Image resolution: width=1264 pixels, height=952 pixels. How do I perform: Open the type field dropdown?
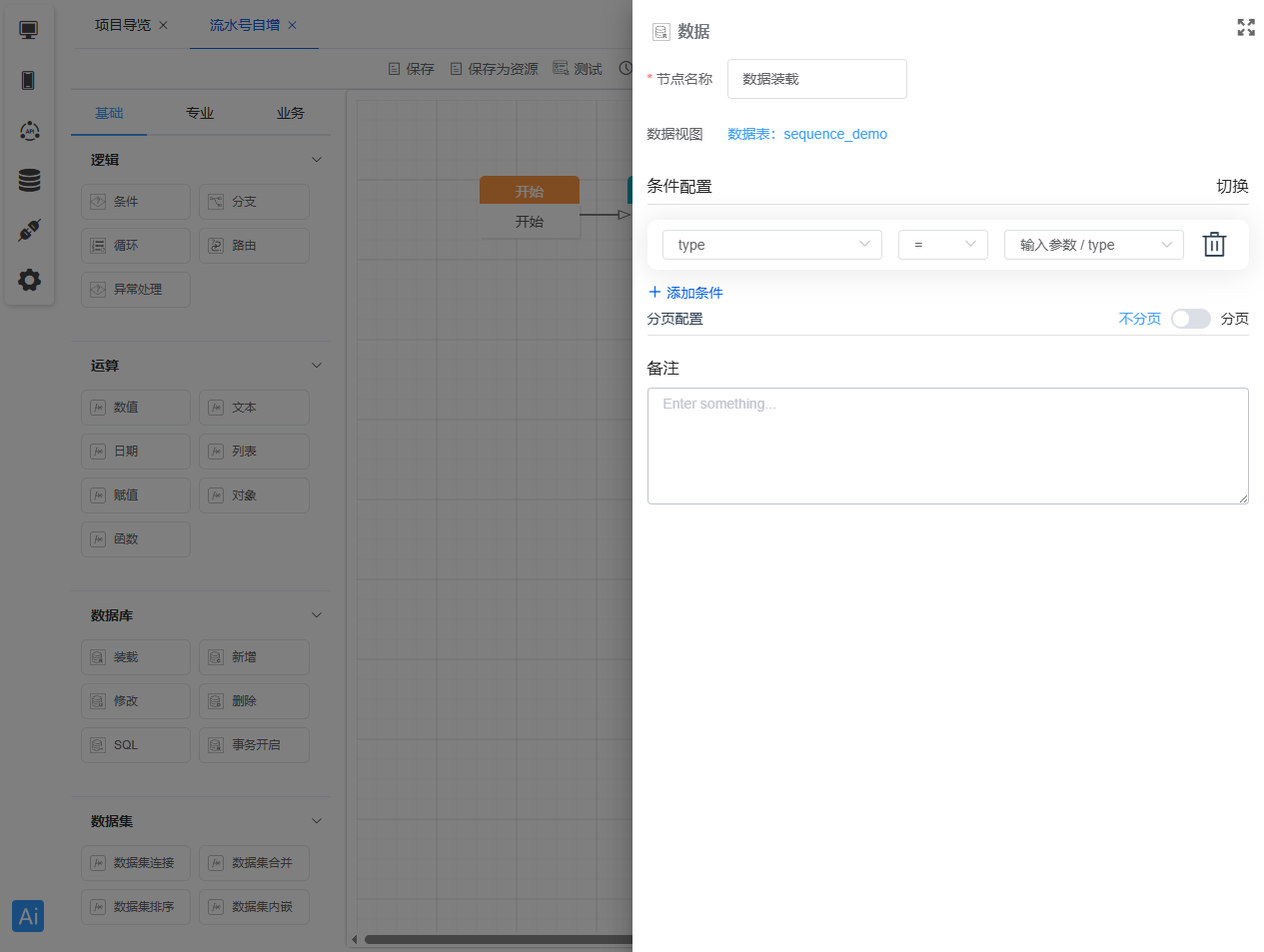pyautogui.click(x=771, y=244)
